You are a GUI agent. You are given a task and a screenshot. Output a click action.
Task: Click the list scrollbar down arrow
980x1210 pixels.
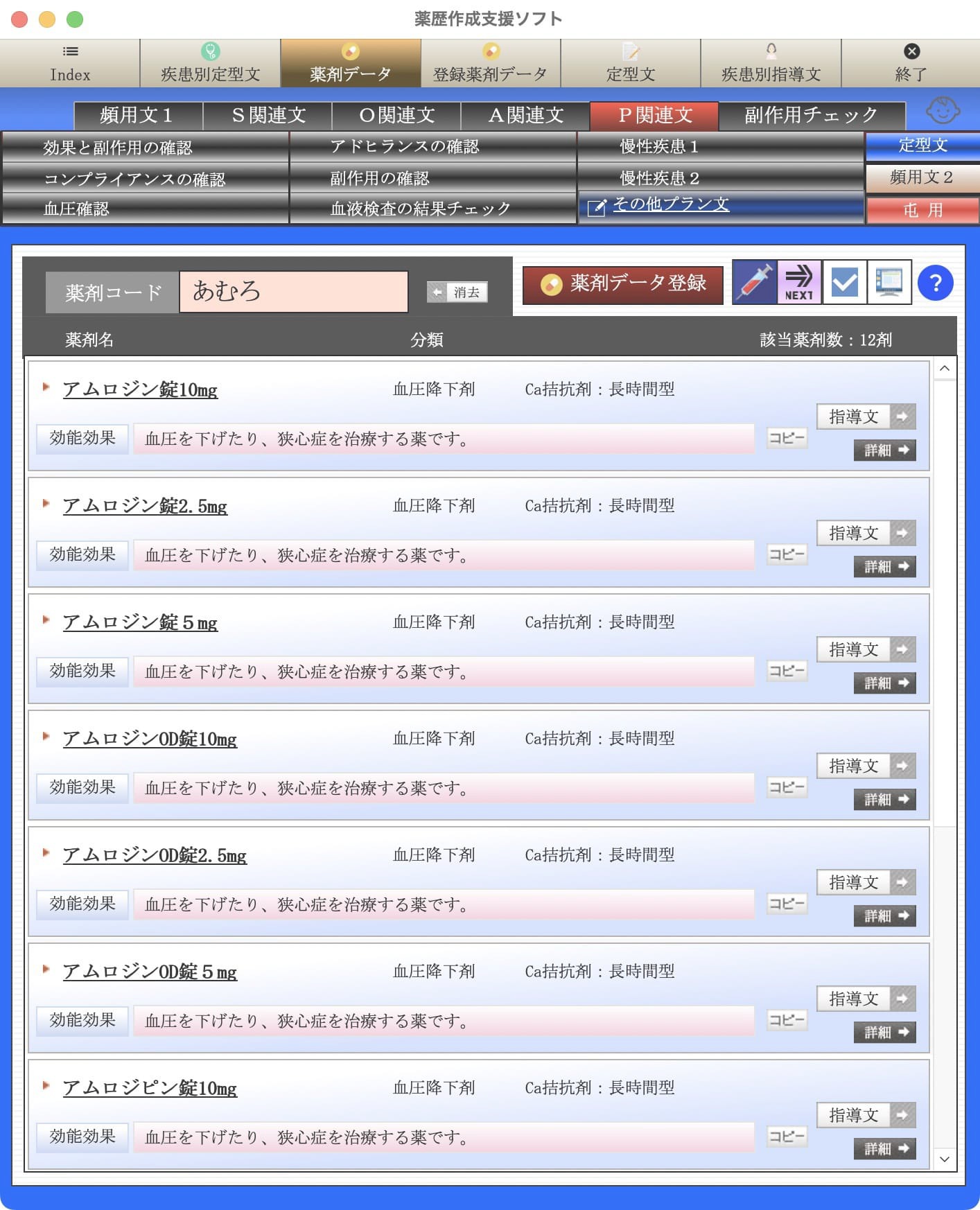pos(945,1159)
